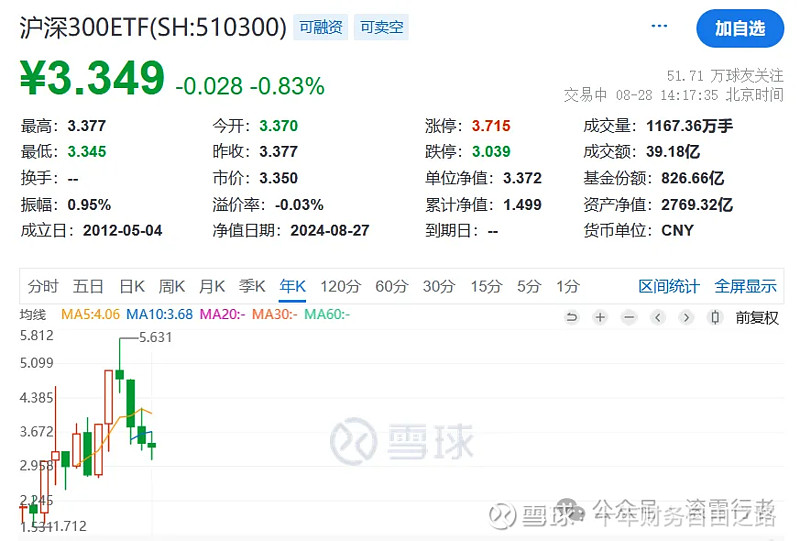The height and width of the screenshot is (541, 800).
Task: Switch to the 120分 chart tab
Action: [x=340, y=286]
